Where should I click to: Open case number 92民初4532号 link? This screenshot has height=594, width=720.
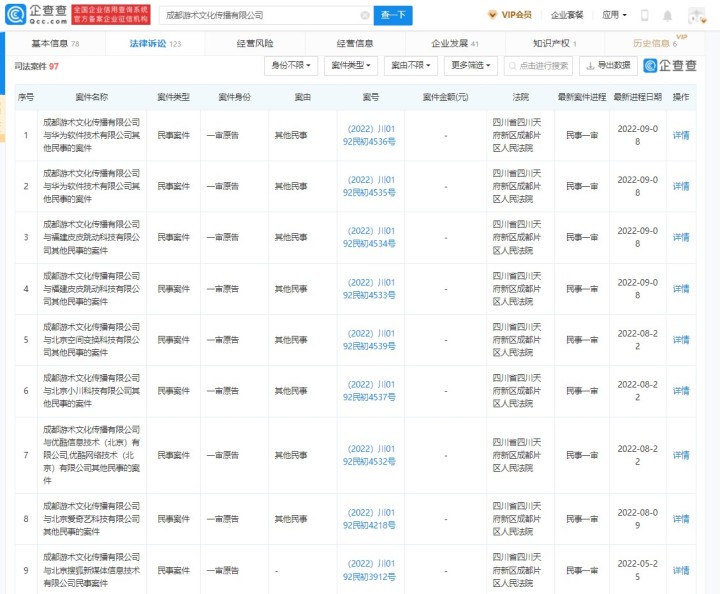click(x=369, y=455)
